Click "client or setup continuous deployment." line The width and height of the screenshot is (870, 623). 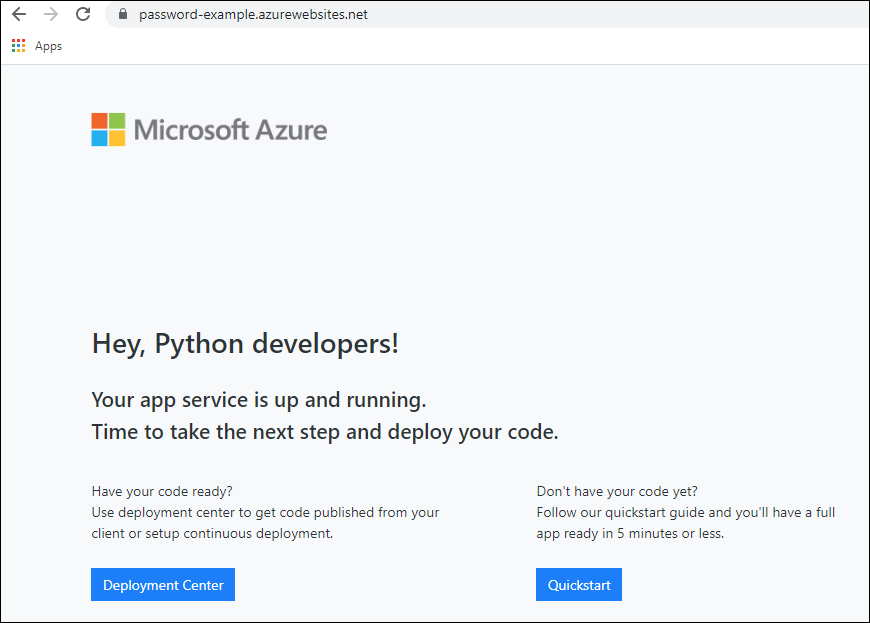pyautogui.click(x=213, y=534)
